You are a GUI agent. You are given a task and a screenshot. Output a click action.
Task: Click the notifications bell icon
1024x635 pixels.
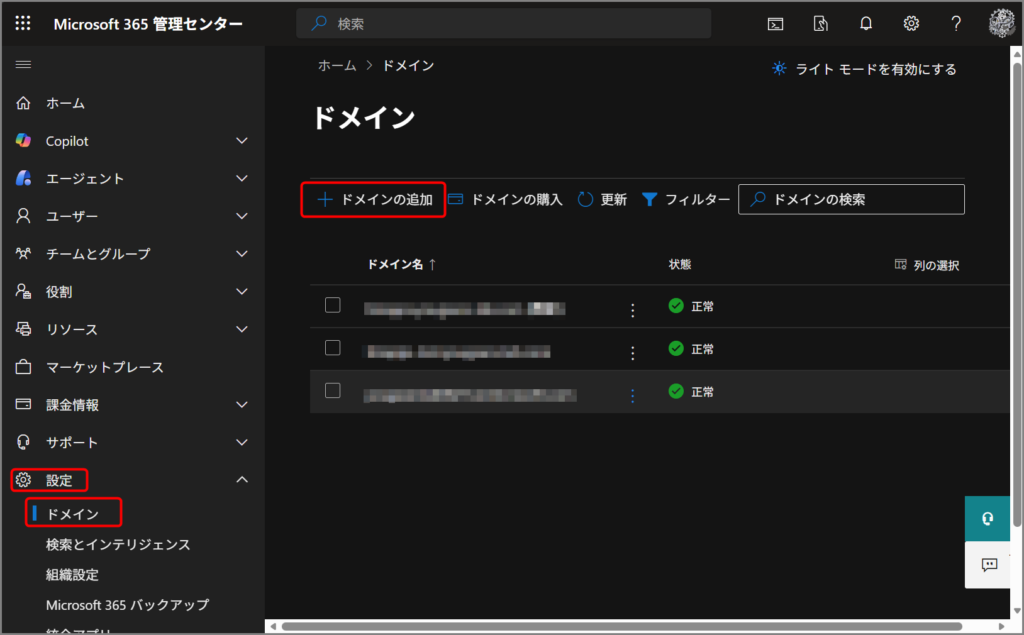(x=866, y=23)
